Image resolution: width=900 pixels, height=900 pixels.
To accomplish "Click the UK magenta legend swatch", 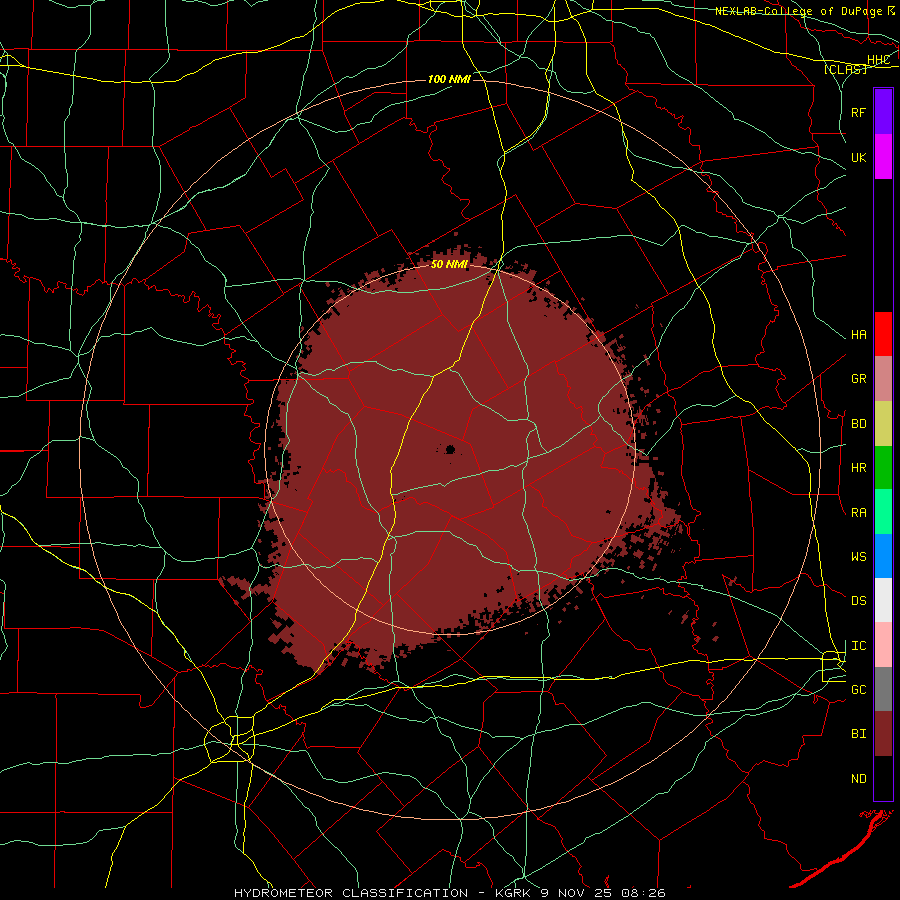I will coord(883,157).
